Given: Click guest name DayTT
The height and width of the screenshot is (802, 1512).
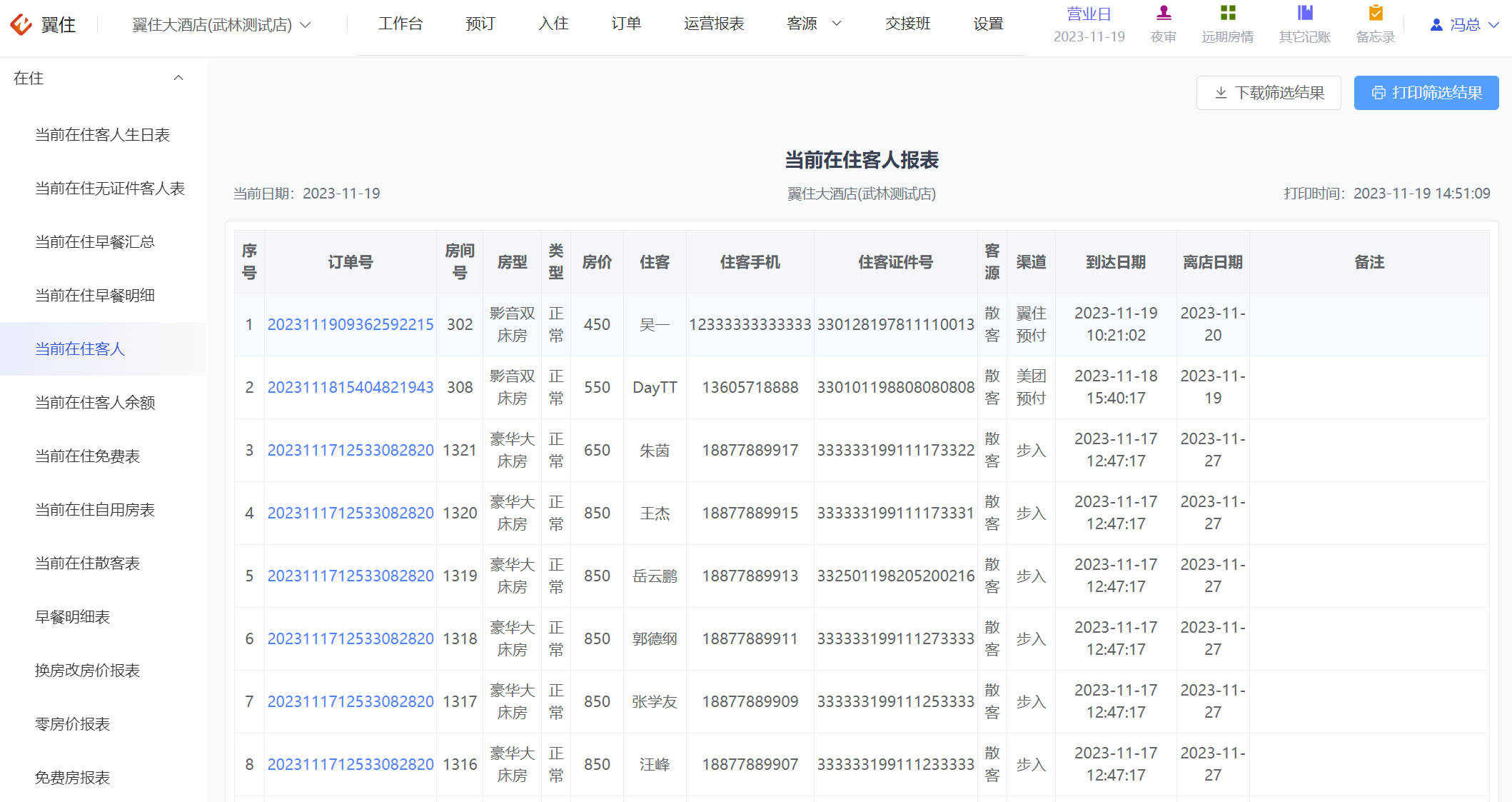Looking at the screenshot, I should point(655,388).
